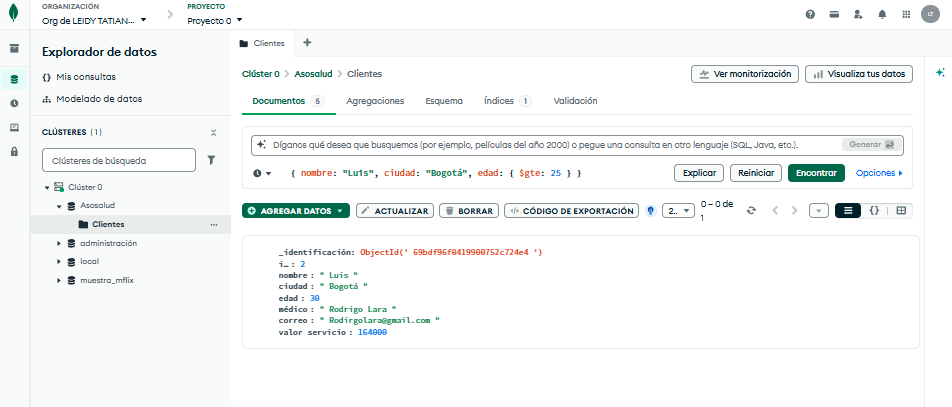The image size is (952, 407).
Task: Expand the muestra_mflix database
Action: (59, 280)
